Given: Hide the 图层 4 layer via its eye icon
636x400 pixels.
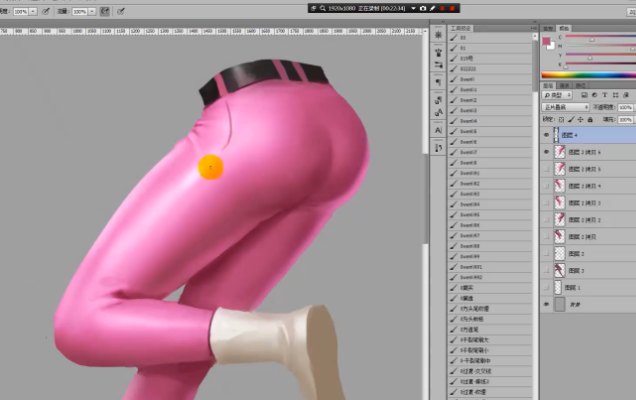Looking at the screenshot, I should coord(546,134).
